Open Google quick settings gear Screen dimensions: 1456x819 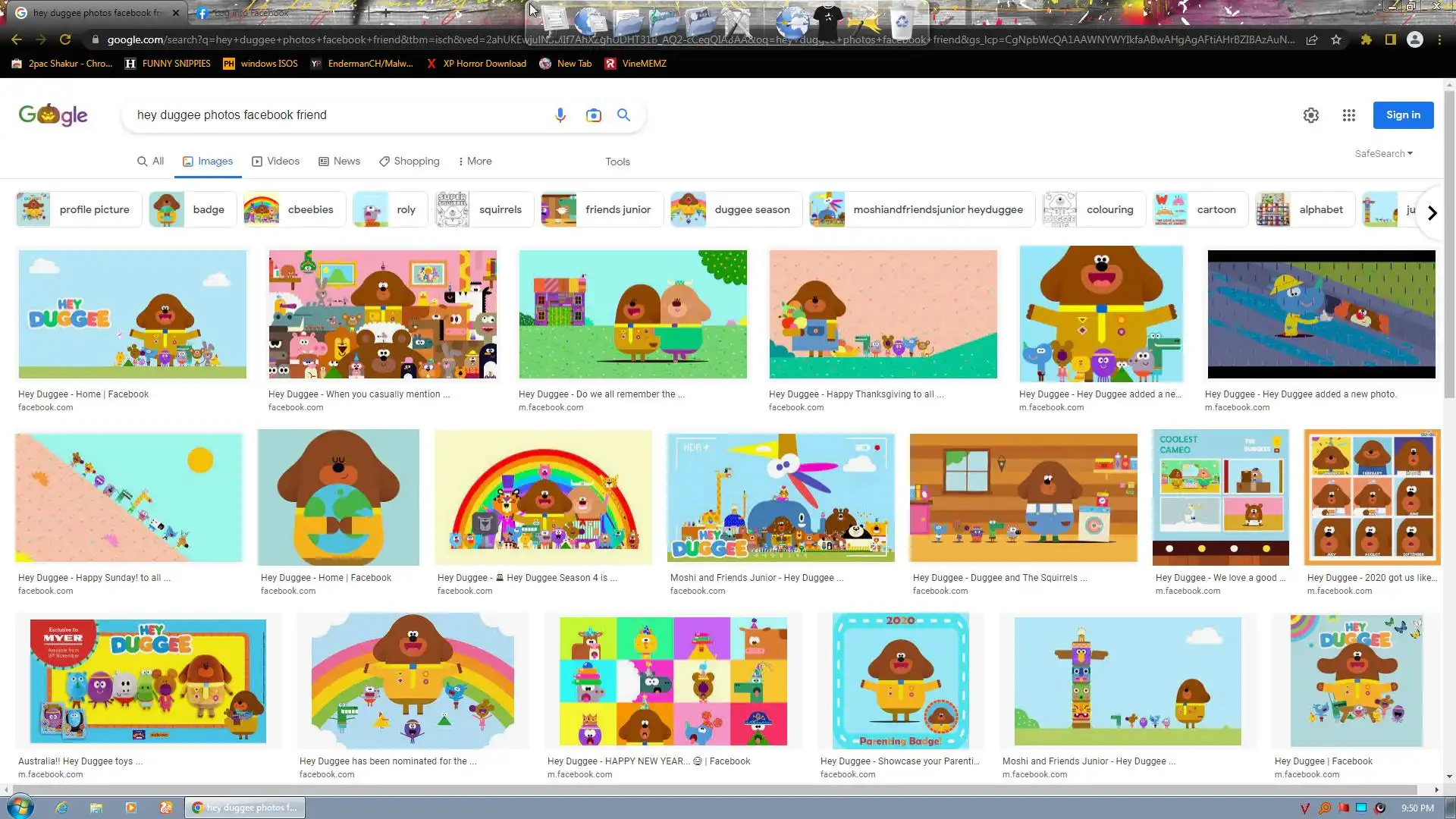pos(1310,115)
